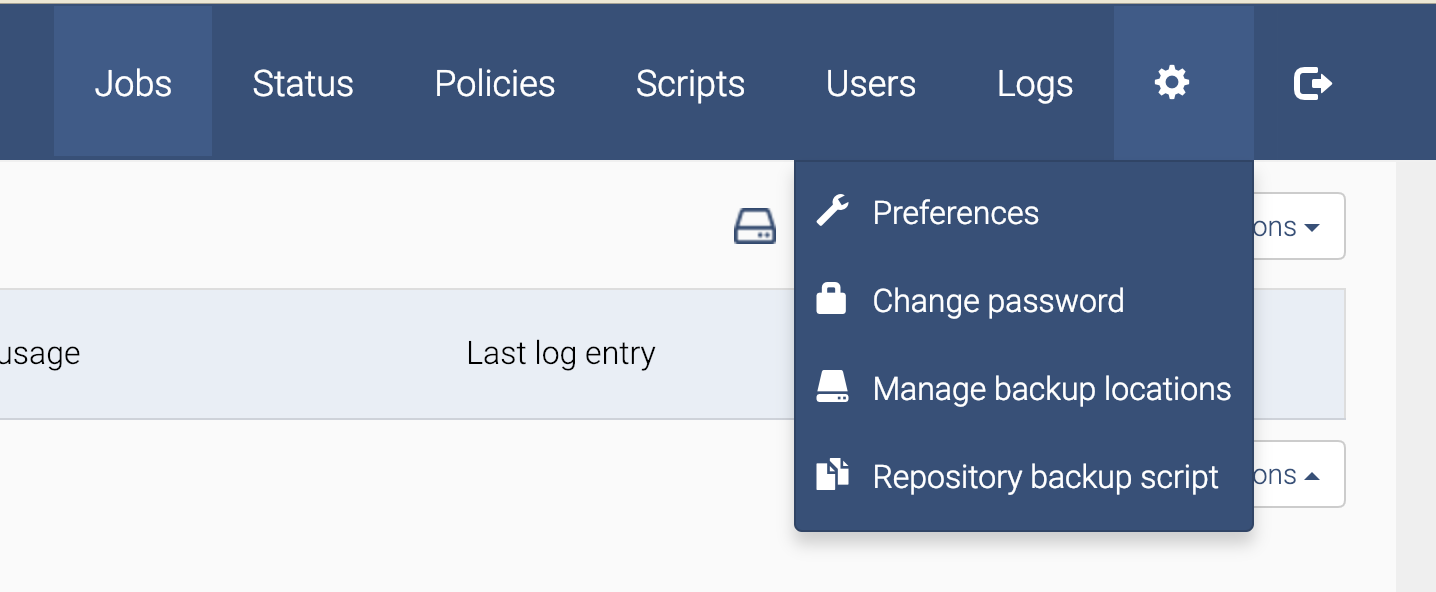Choose the Change password menu entry
Screen dimensions: 1436x592
pos(998,301)
